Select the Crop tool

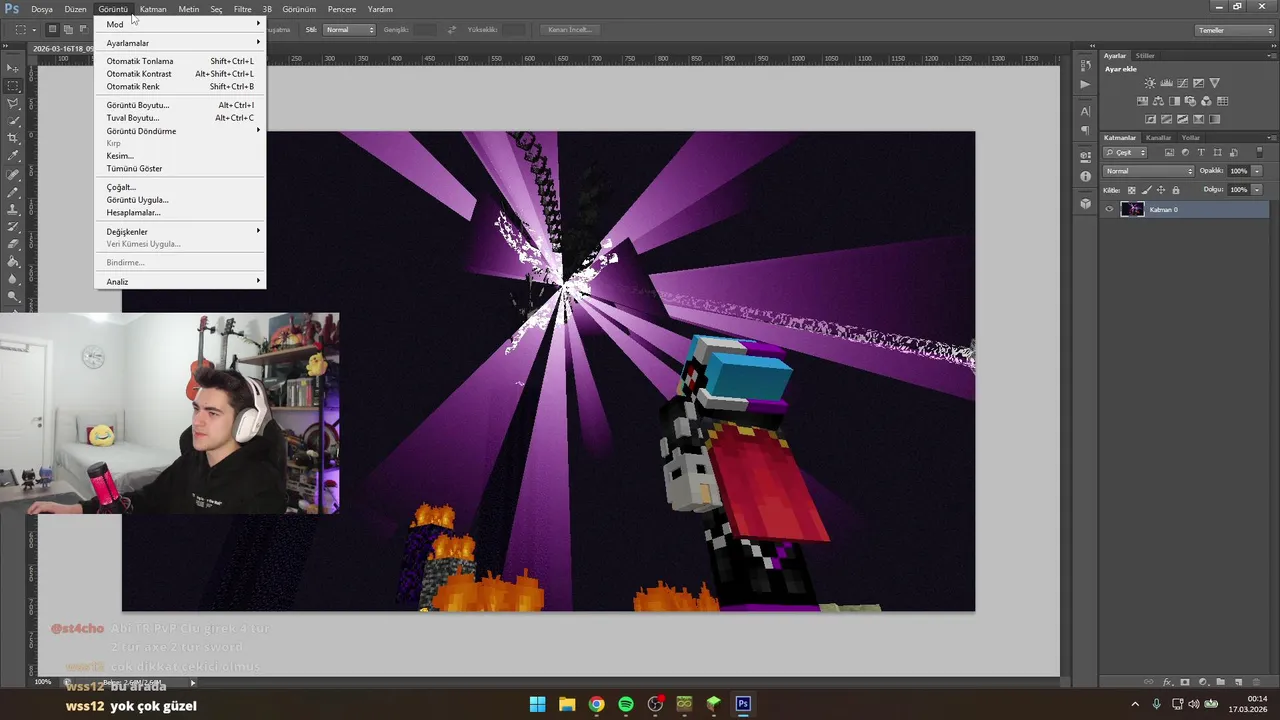pyautogui.click(x=13, y=136)
